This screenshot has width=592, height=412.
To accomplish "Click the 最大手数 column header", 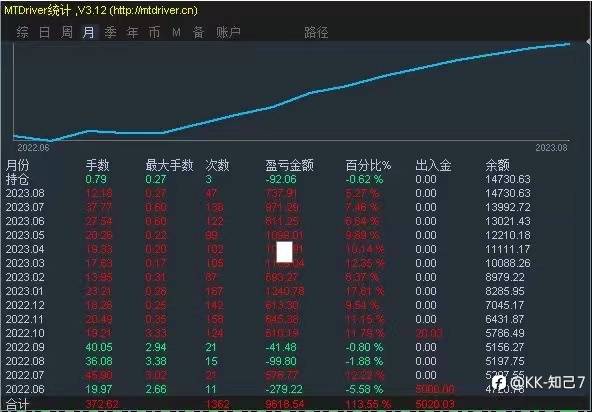I will 170,165.
